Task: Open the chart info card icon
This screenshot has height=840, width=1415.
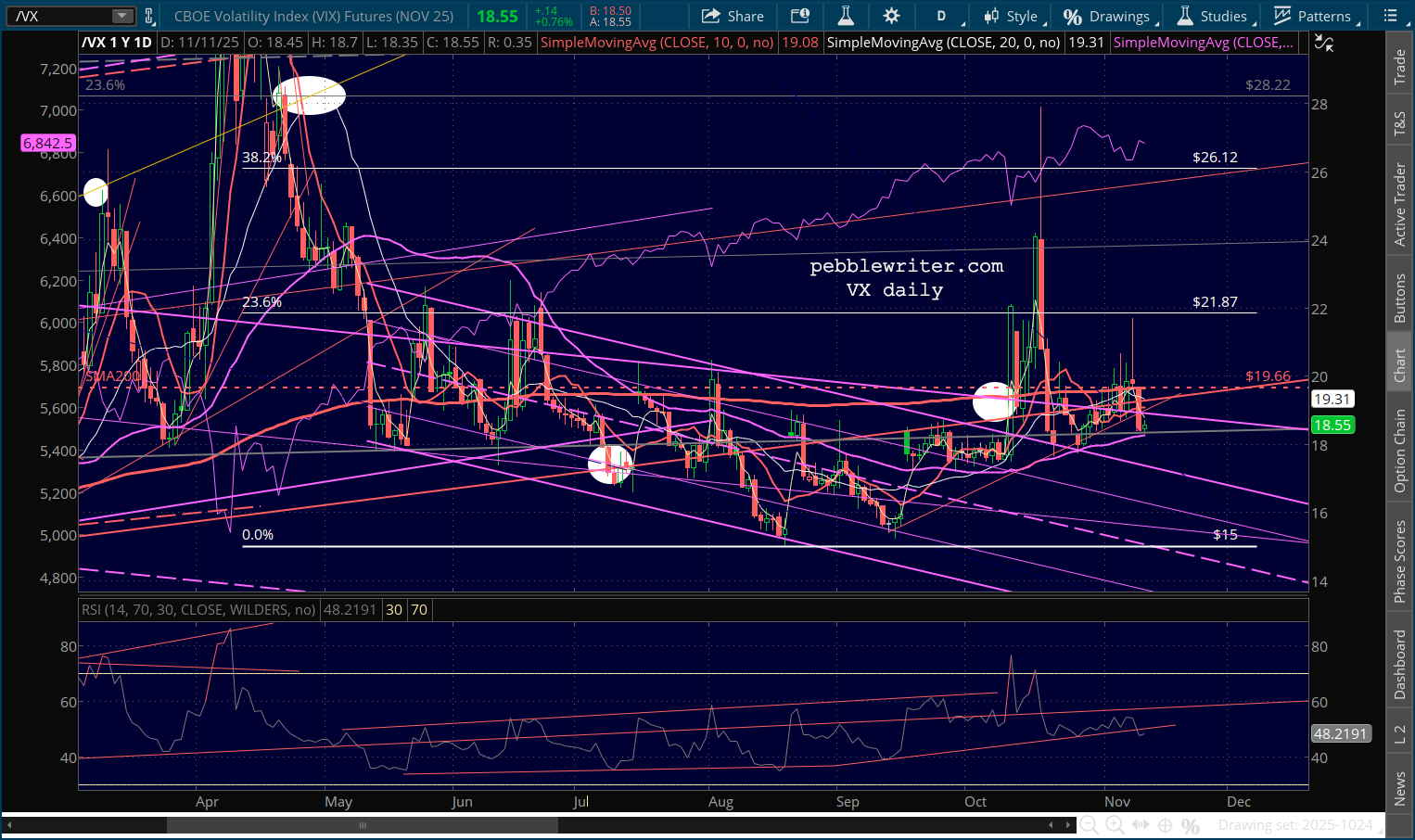Action: [799, 16]
